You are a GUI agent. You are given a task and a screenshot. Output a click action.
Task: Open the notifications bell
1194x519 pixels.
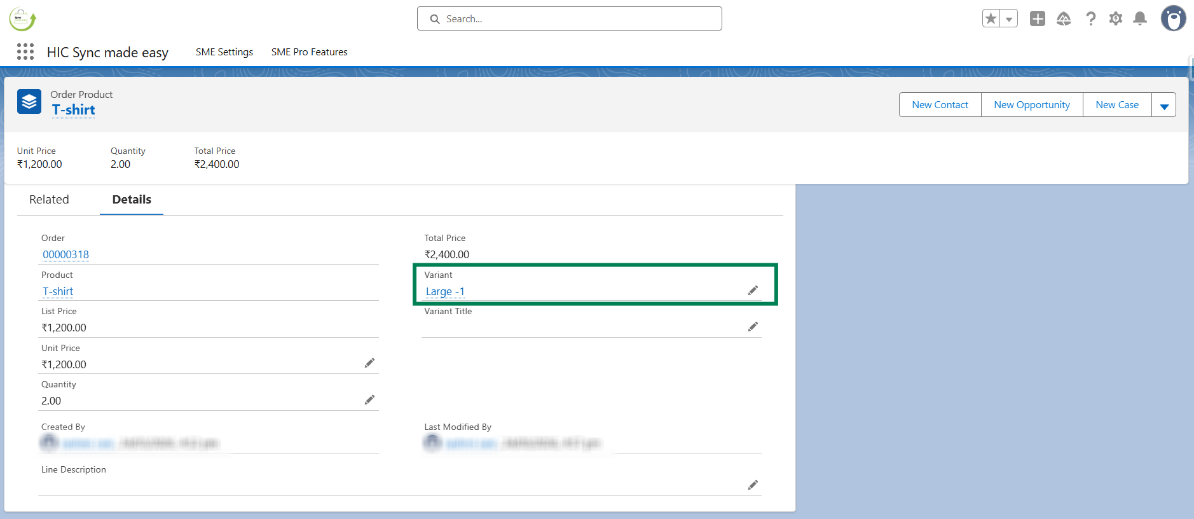click(1140, 19)
